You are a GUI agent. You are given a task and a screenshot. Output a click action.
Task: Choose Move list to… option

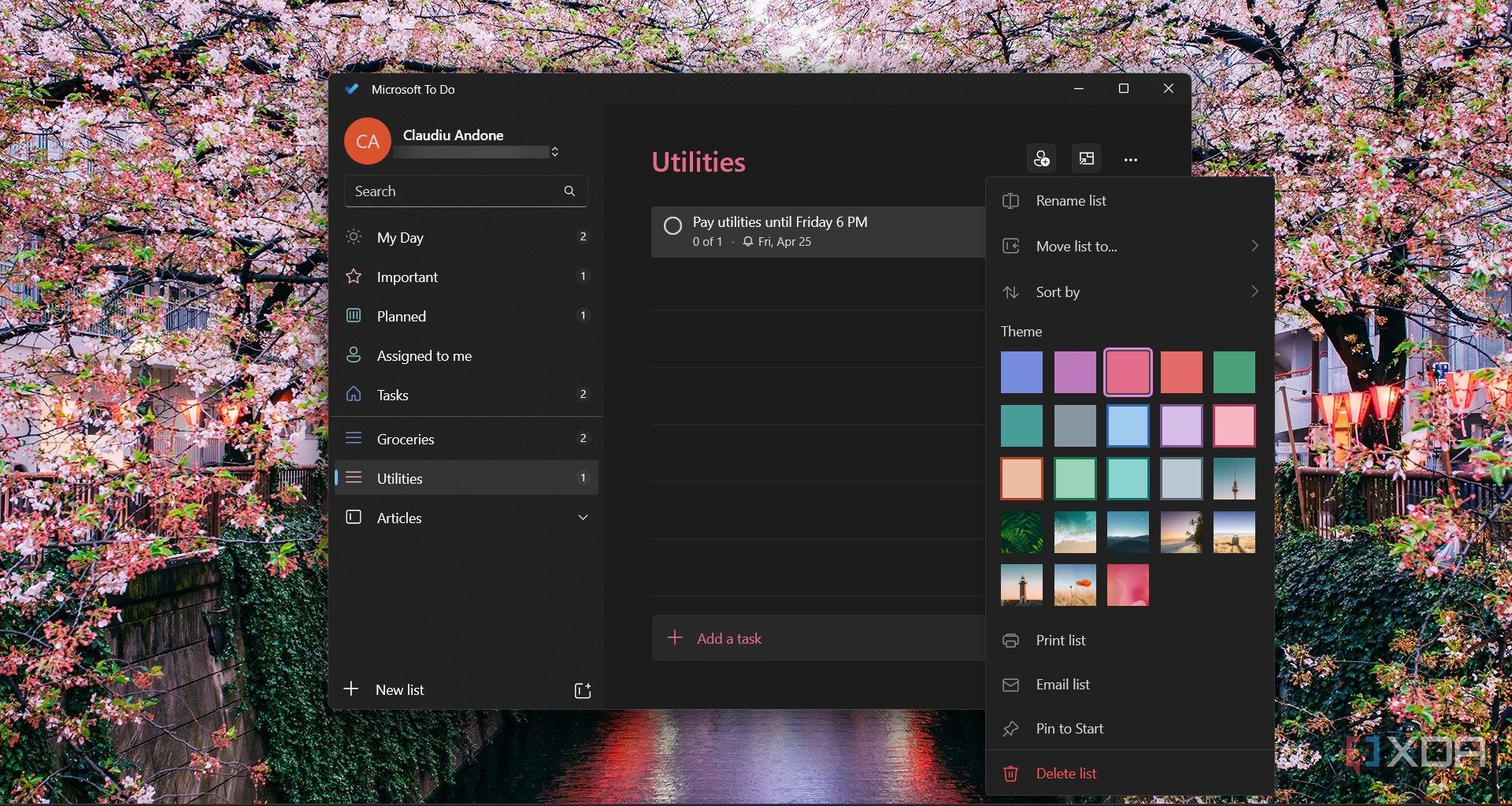[1130, 247]
